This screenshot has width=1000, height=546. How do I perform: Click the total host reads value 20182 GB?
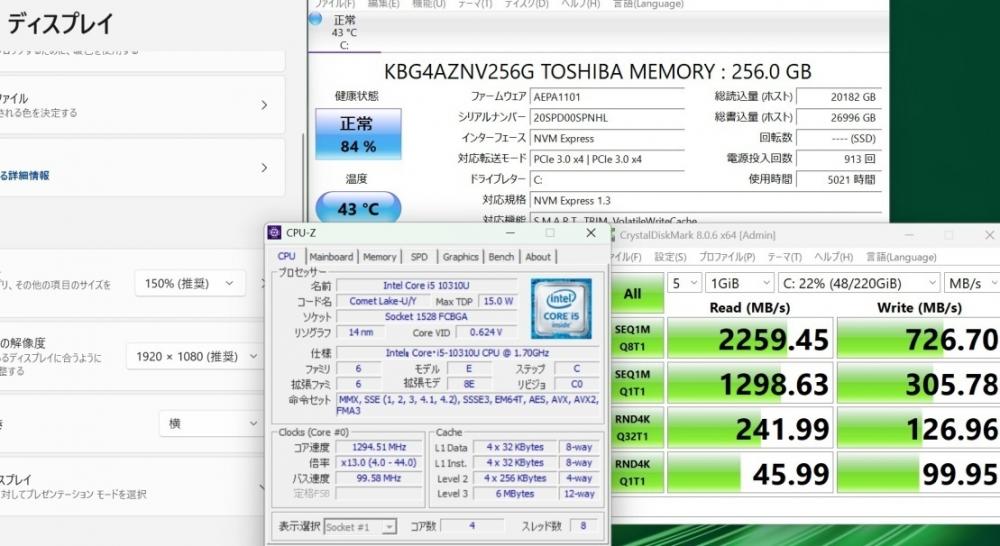(839, 97)
